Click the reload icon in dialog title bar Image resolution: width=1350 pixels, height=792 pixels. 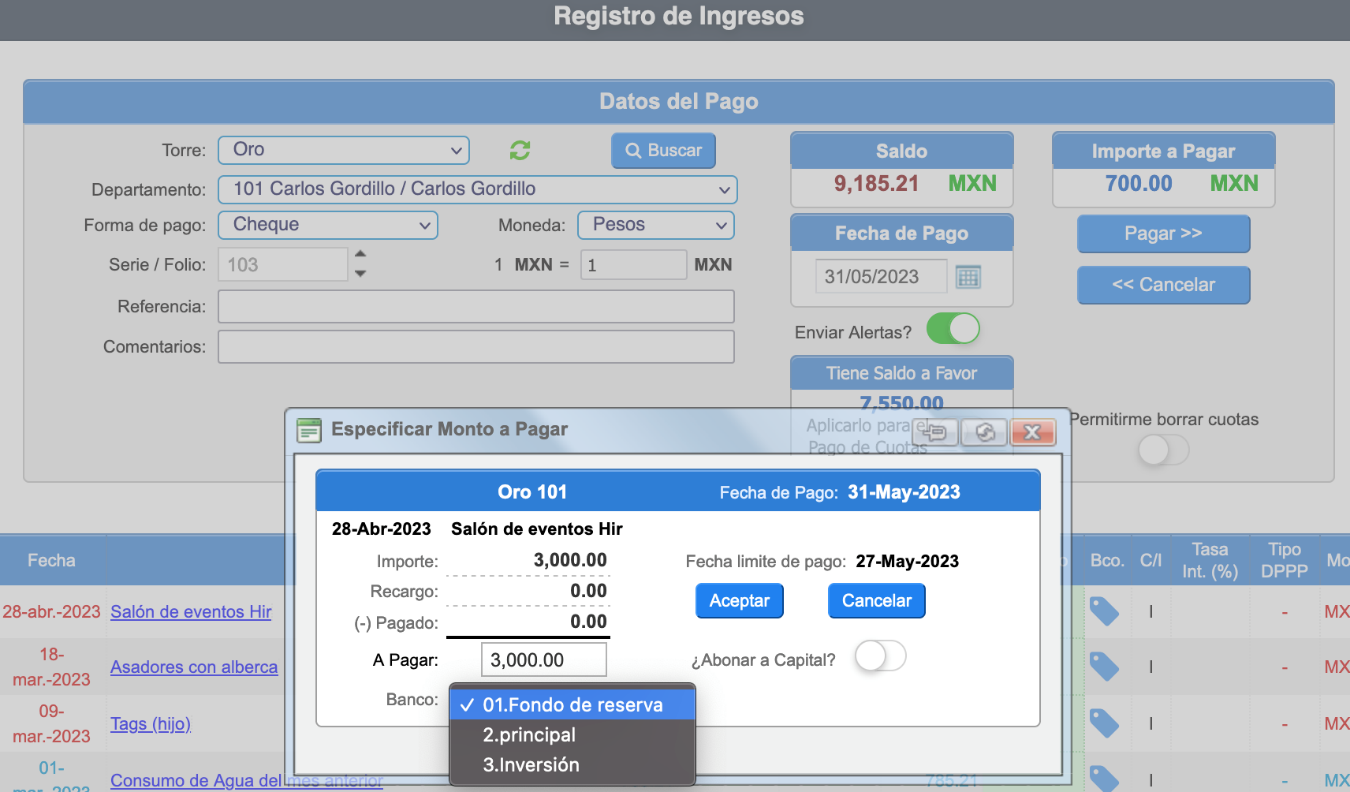tap(985, 432)
